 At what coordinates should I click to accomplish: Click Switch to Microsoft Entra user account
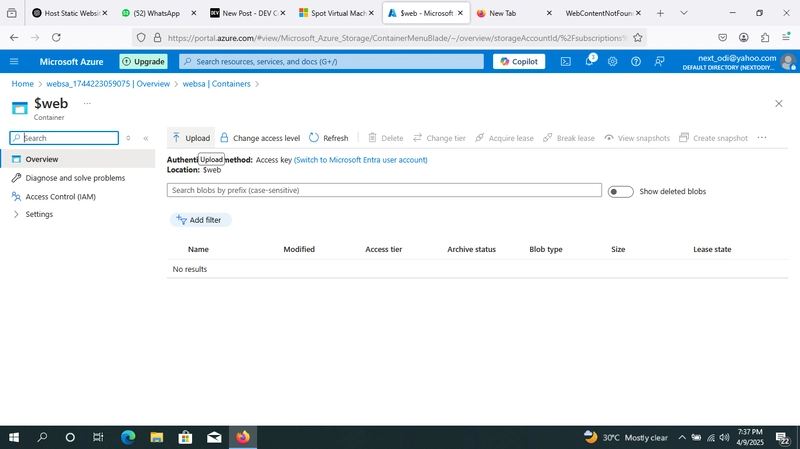[361, 160]
